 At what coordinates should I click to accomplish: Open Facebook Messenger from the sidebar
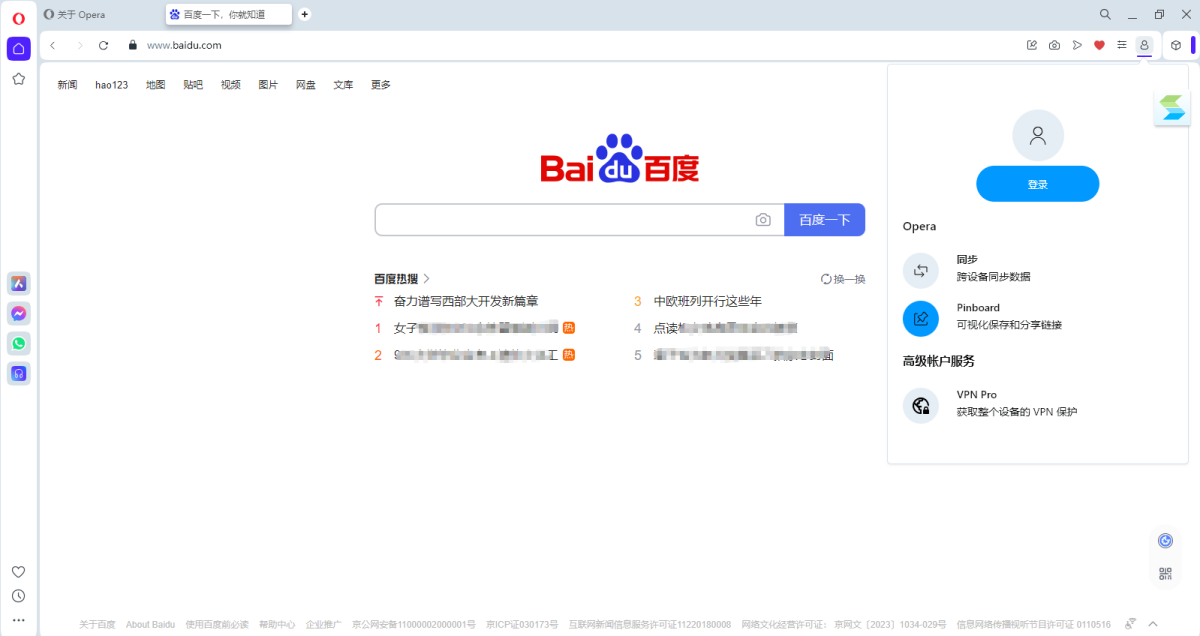pyautogui.click(x=18, y=313)
